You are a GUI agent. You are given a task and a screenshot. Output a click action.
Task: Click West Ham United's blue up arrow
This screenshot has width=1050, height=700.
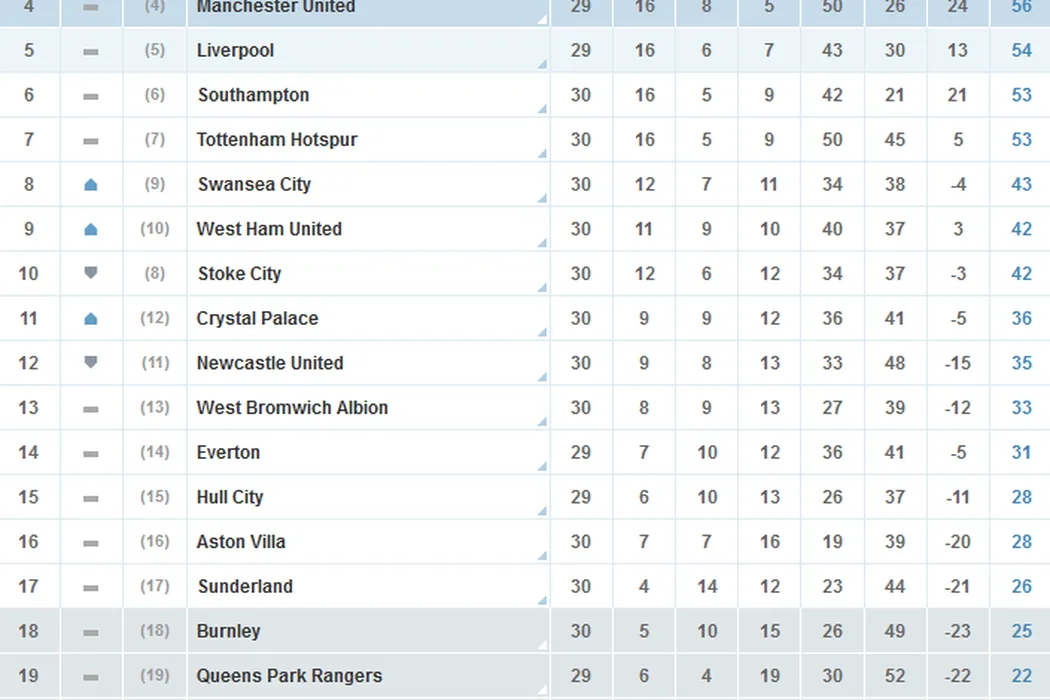[91, 229]
